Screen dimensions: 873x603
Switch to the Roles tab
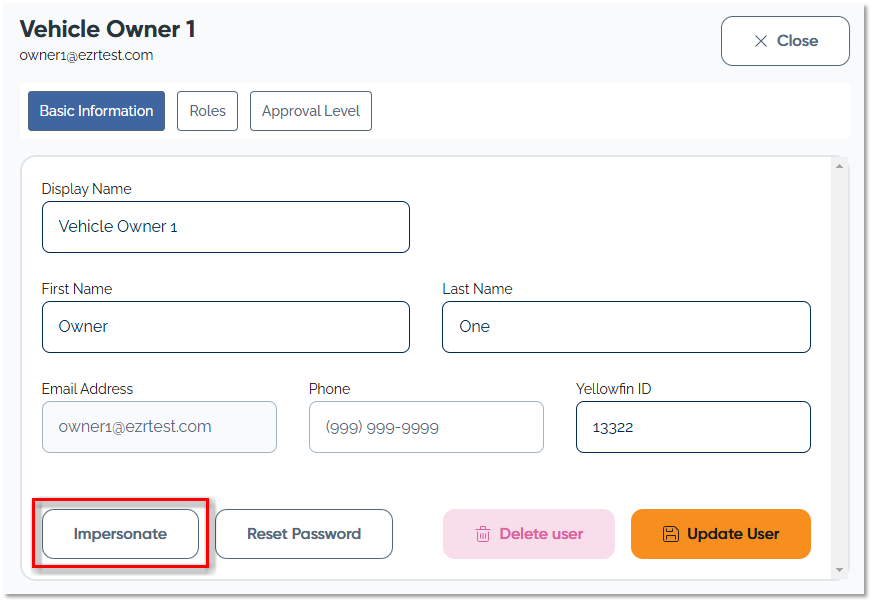click(x=207, y=111)
